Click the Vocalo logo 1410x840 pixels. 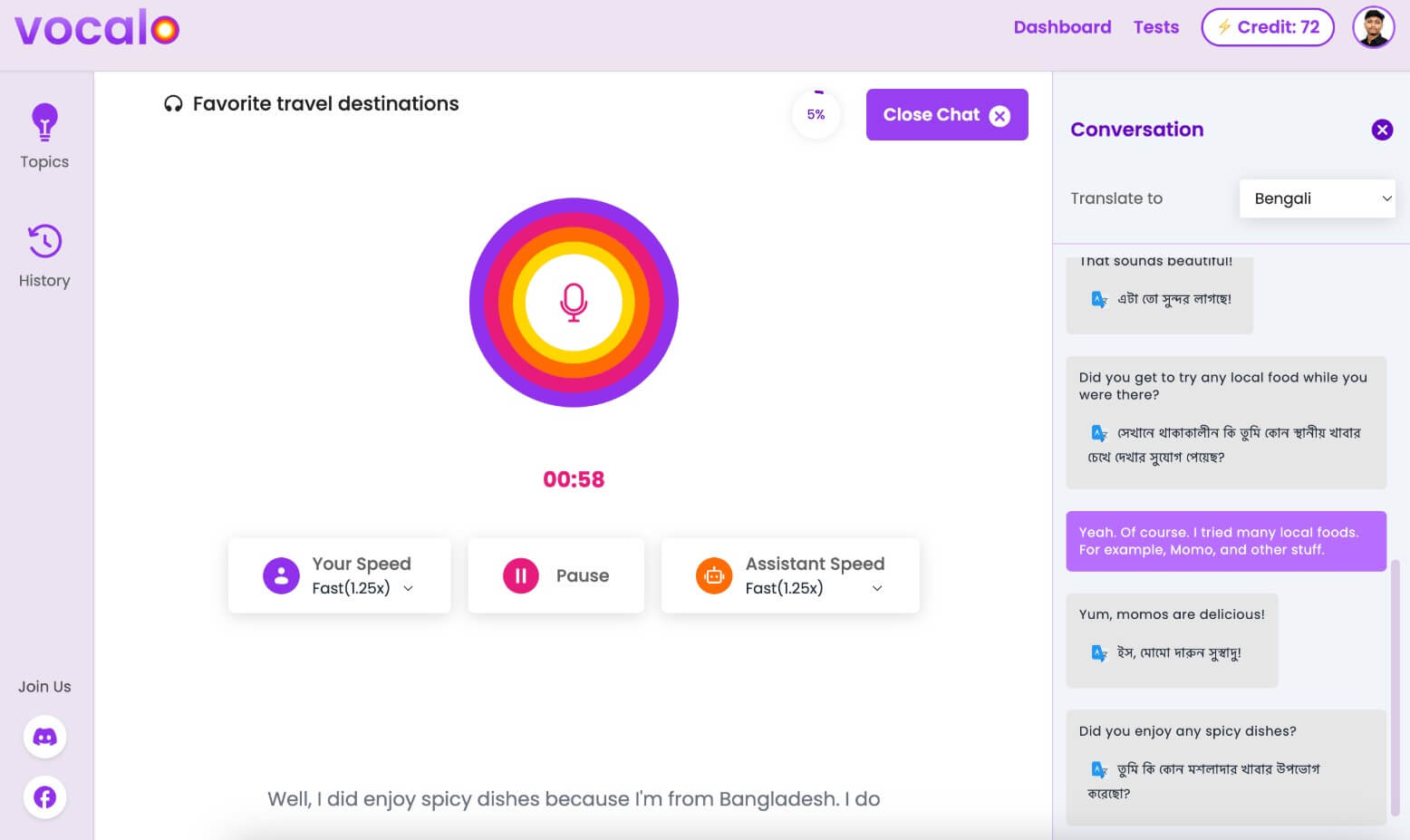(97, 29)
